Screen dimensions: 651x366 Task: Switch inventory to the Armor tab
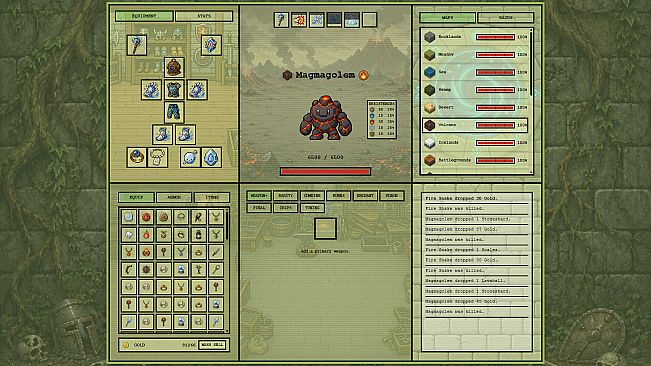(174, 197)
